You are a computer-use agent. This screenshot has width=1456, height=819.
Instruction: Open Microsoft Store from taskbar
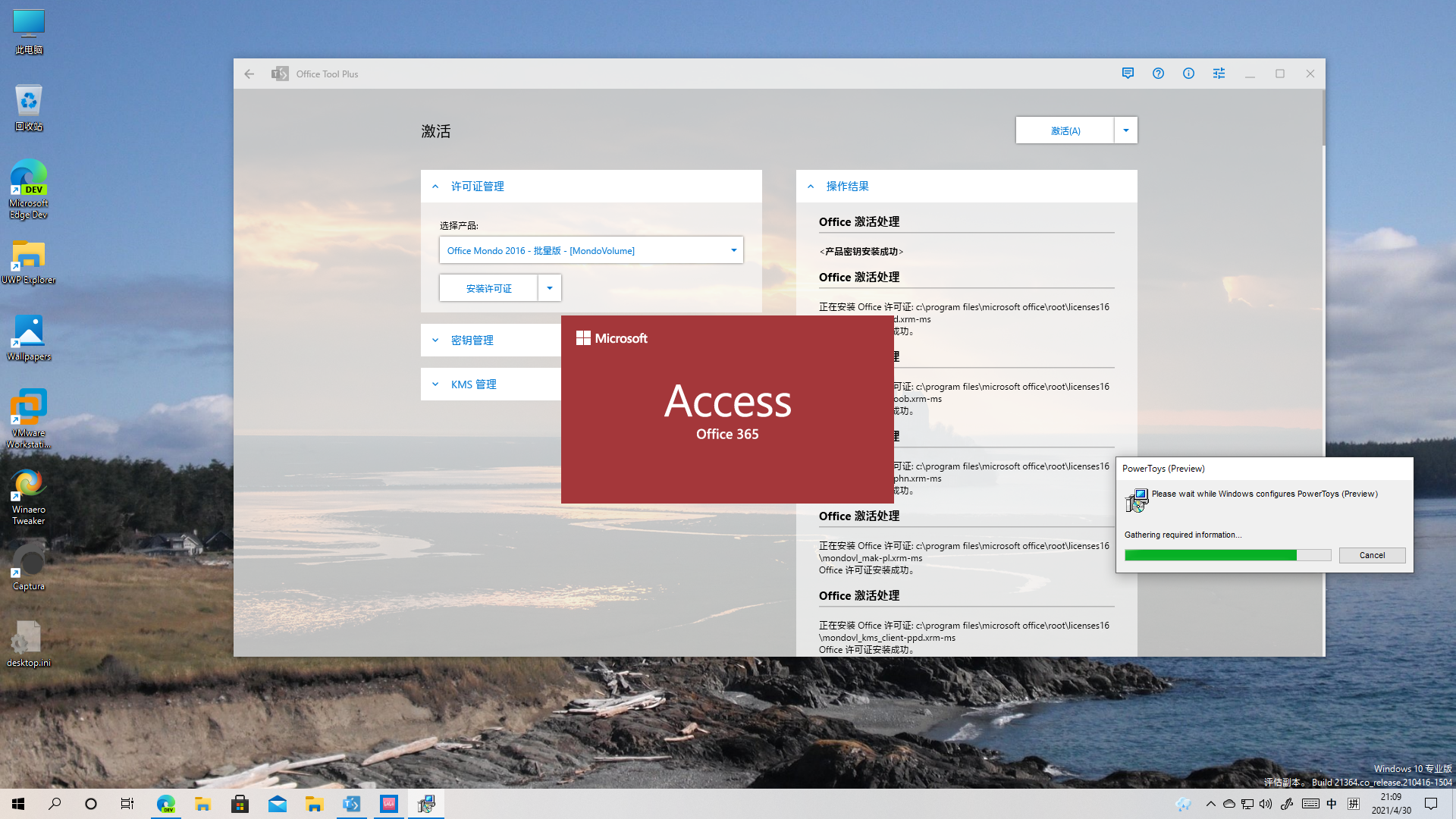tap(240, 804)
